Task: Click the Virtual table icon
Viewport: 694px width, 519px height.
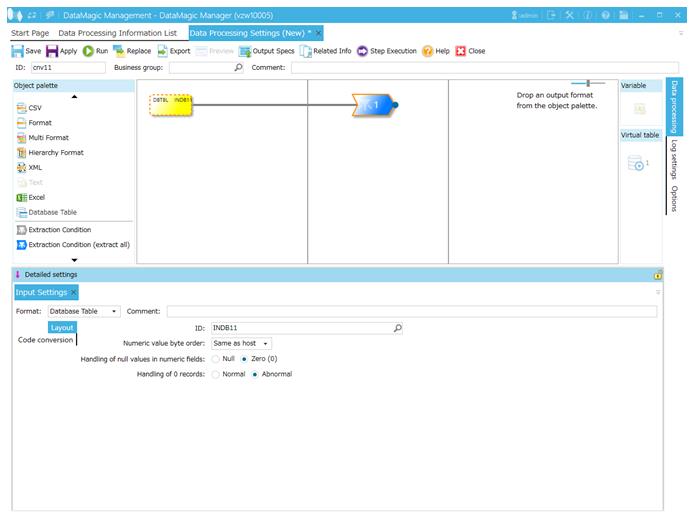Action: tap(636, 164)
